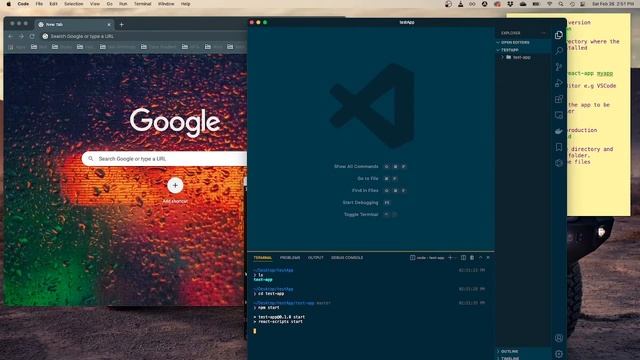Click the menu bar clock and date
The image size is (640, 360).
[x=613, y=4]
